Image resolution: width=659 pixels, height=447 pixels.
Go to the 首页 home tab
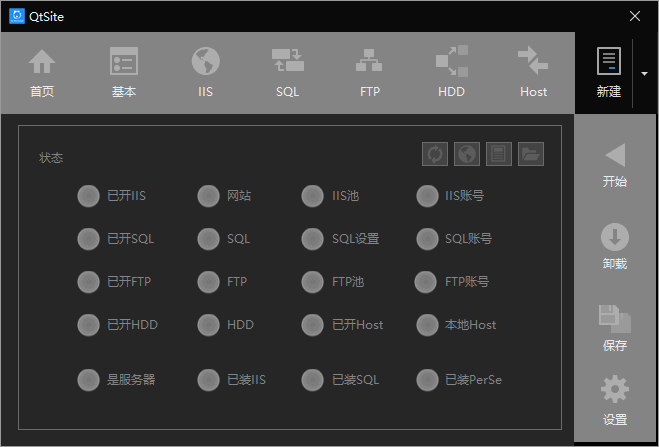click(x=42, y=72)
